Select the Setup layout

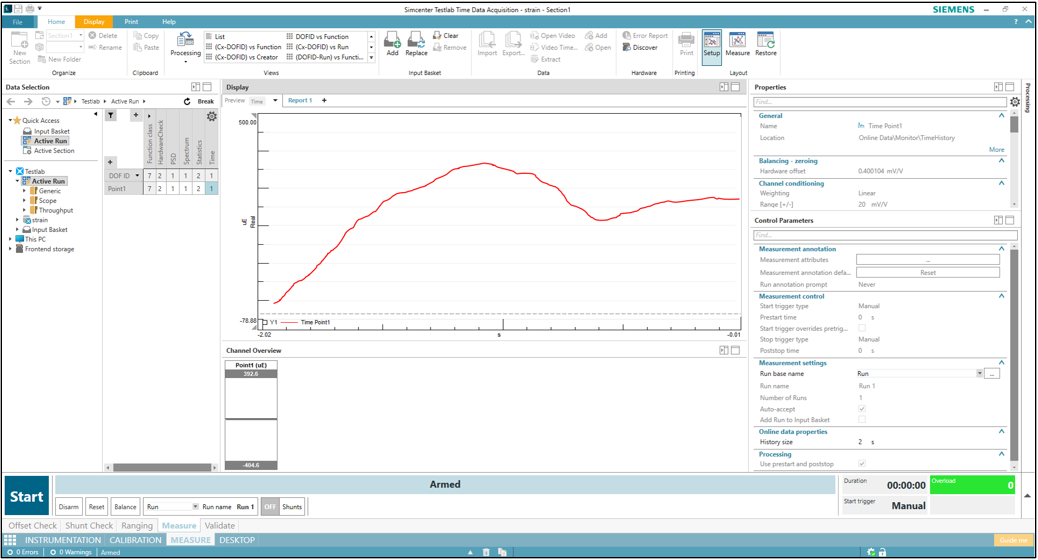point(712,46)
